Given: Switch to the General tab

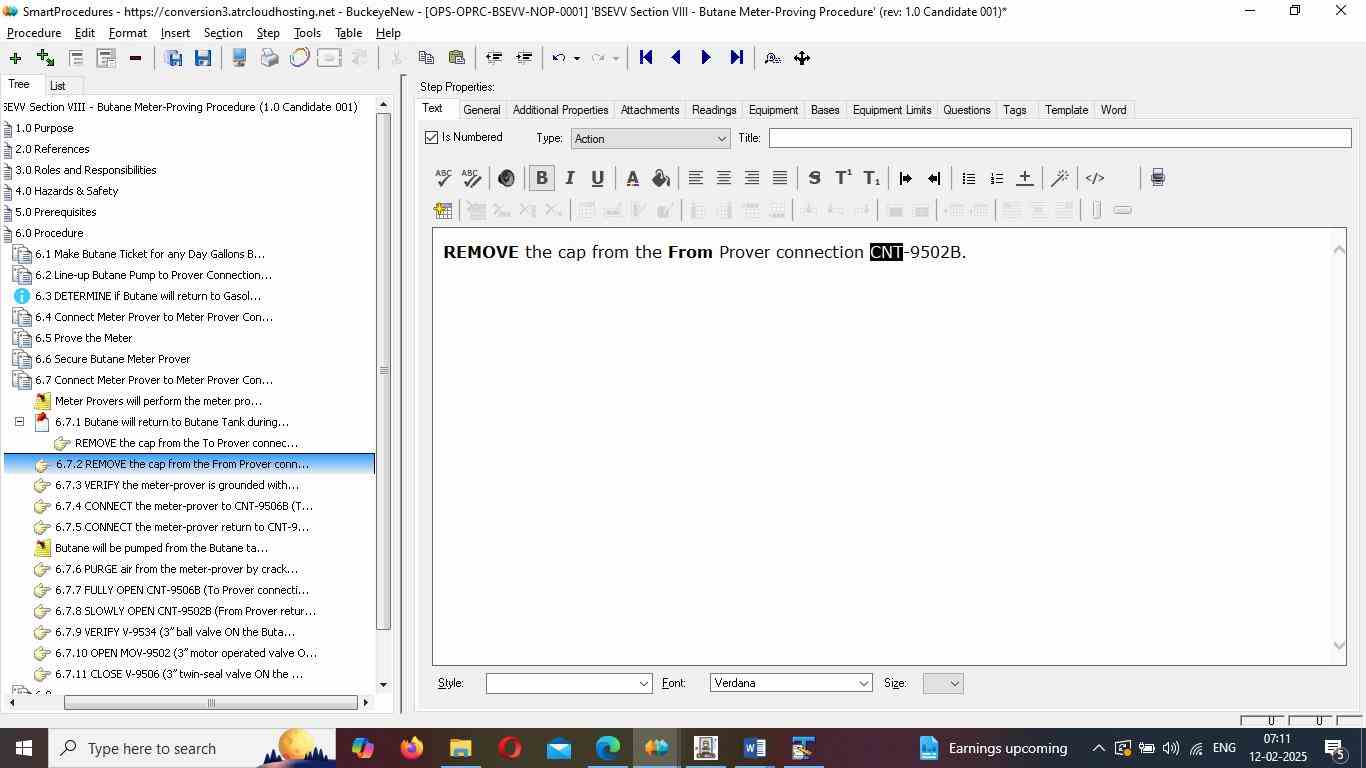Looking at the screenshot, I should [x=481, y=110].
